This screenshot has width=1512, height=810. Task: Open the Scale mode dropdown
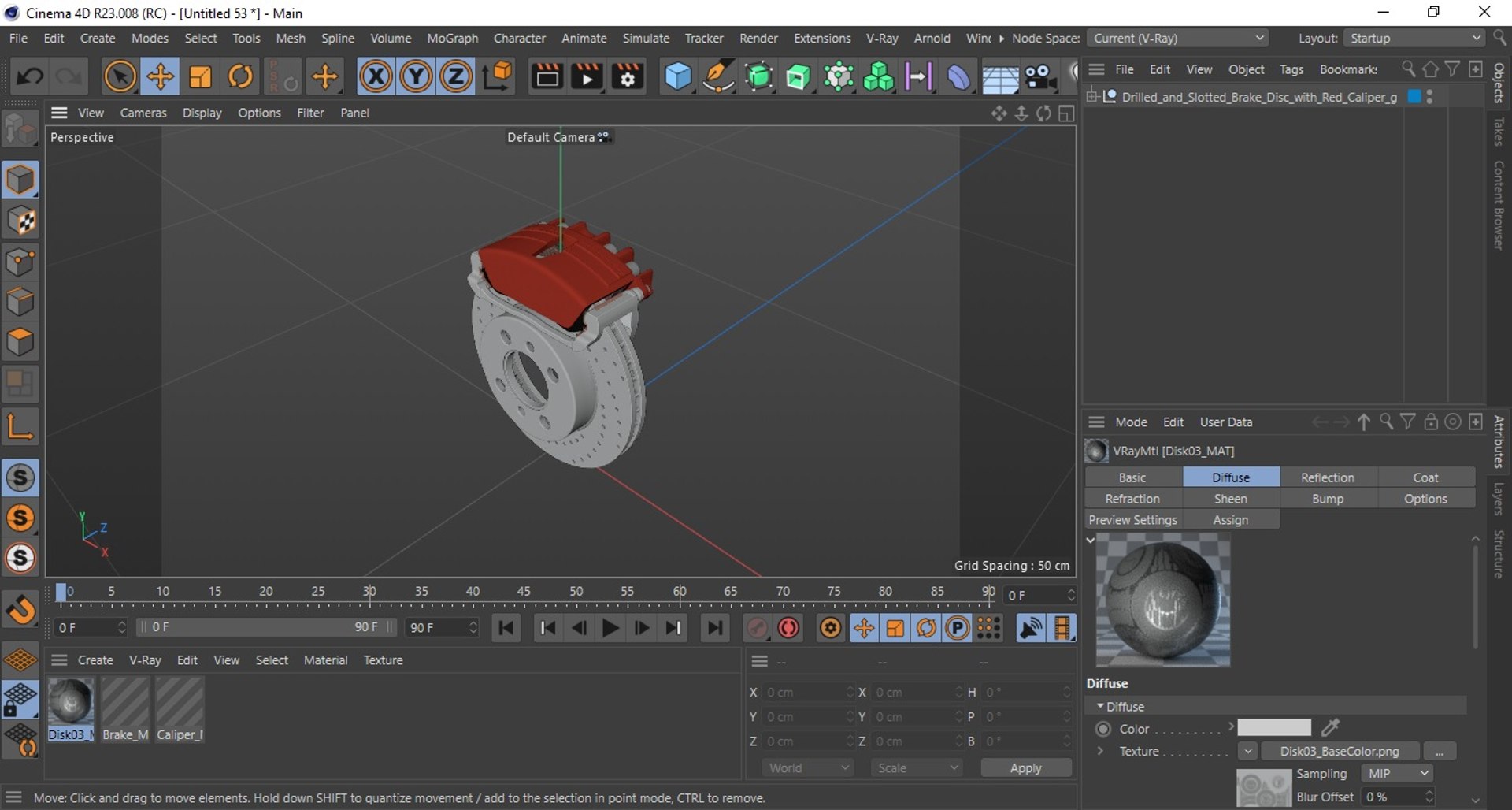(917, 767)
